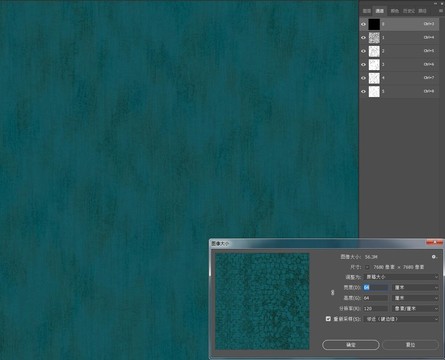Viewport: 445px width, 360px height.
Task: Open the width unit dropdown
Action: tap(415, 287)
